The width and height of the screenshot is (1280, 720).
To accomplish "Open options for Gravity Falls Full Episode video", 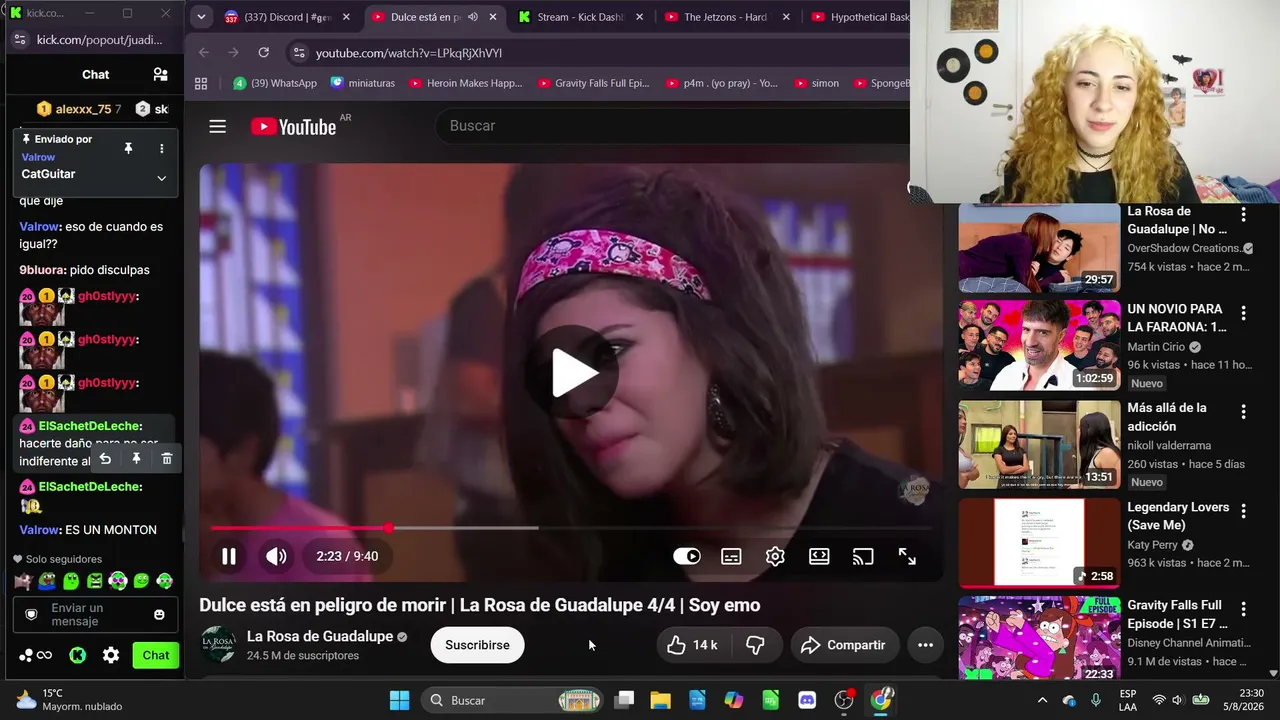I will (x=1244, y=609).
